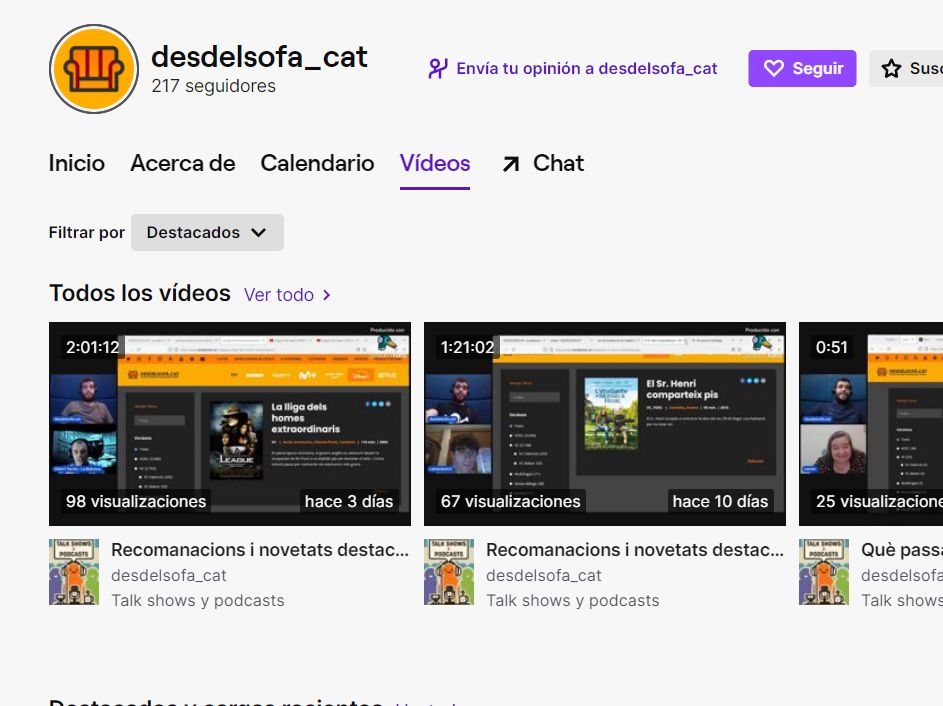Open the 2:01:12 video thumbnail

[230, 424]
